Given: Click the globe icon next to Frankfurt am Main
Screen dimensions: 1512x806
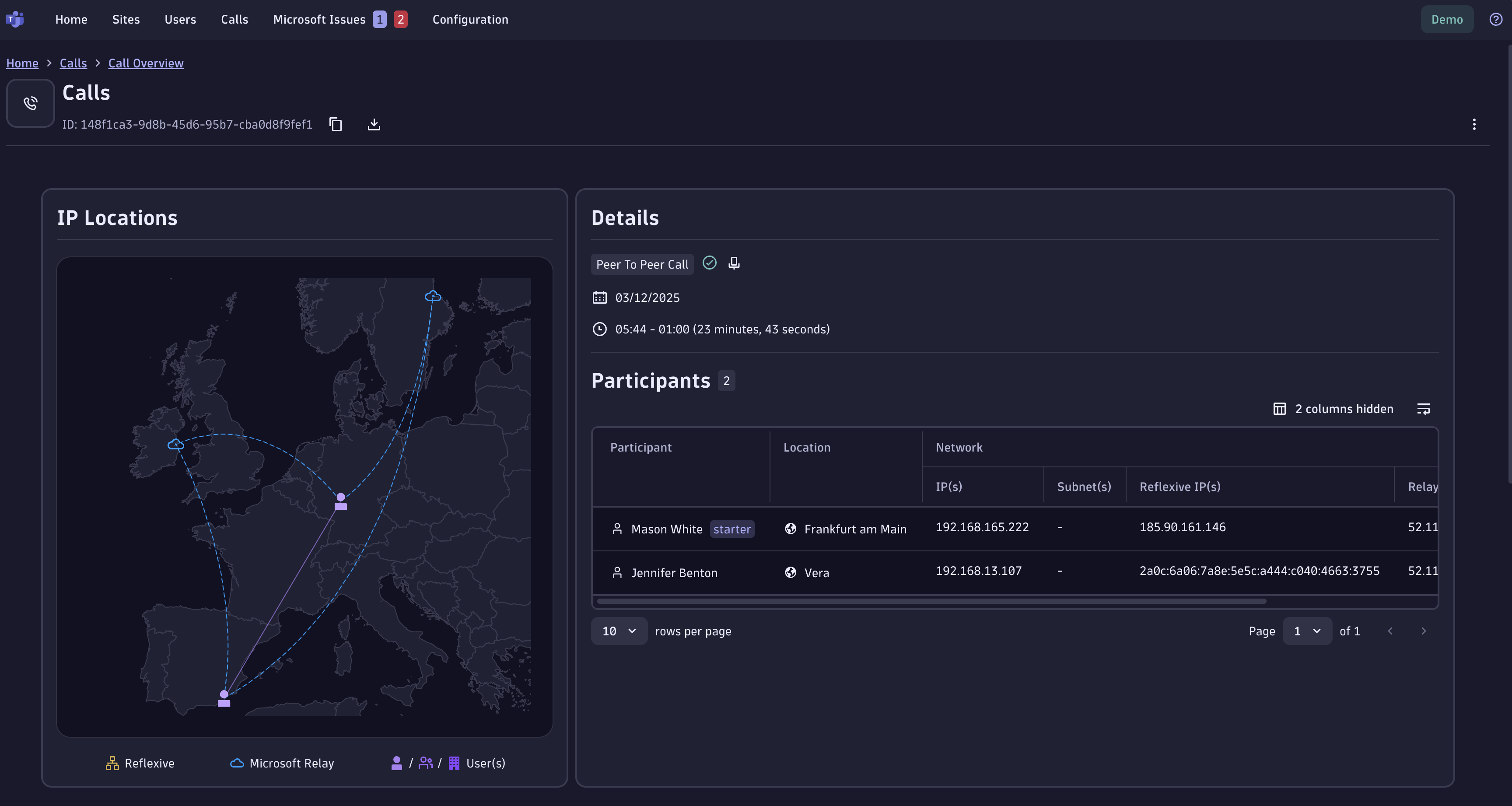Looking at the screenshot, I should [x=789, y=528].
